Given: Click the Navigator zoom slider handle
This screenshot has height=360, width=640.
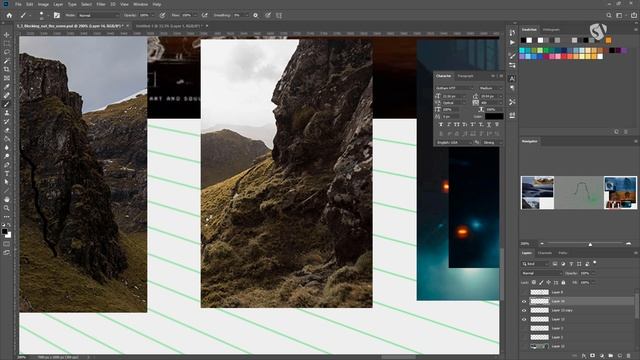Looking at the screenshot, I should (590, 244).
